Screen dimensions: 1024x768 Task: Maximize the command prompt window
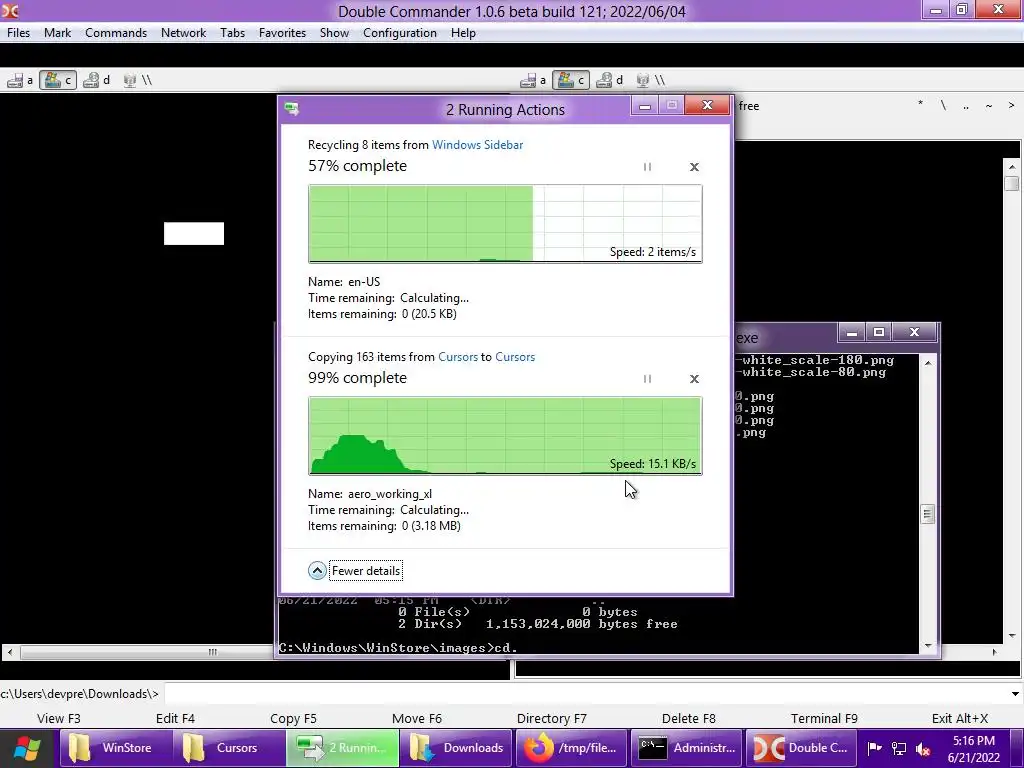(879, 332)
